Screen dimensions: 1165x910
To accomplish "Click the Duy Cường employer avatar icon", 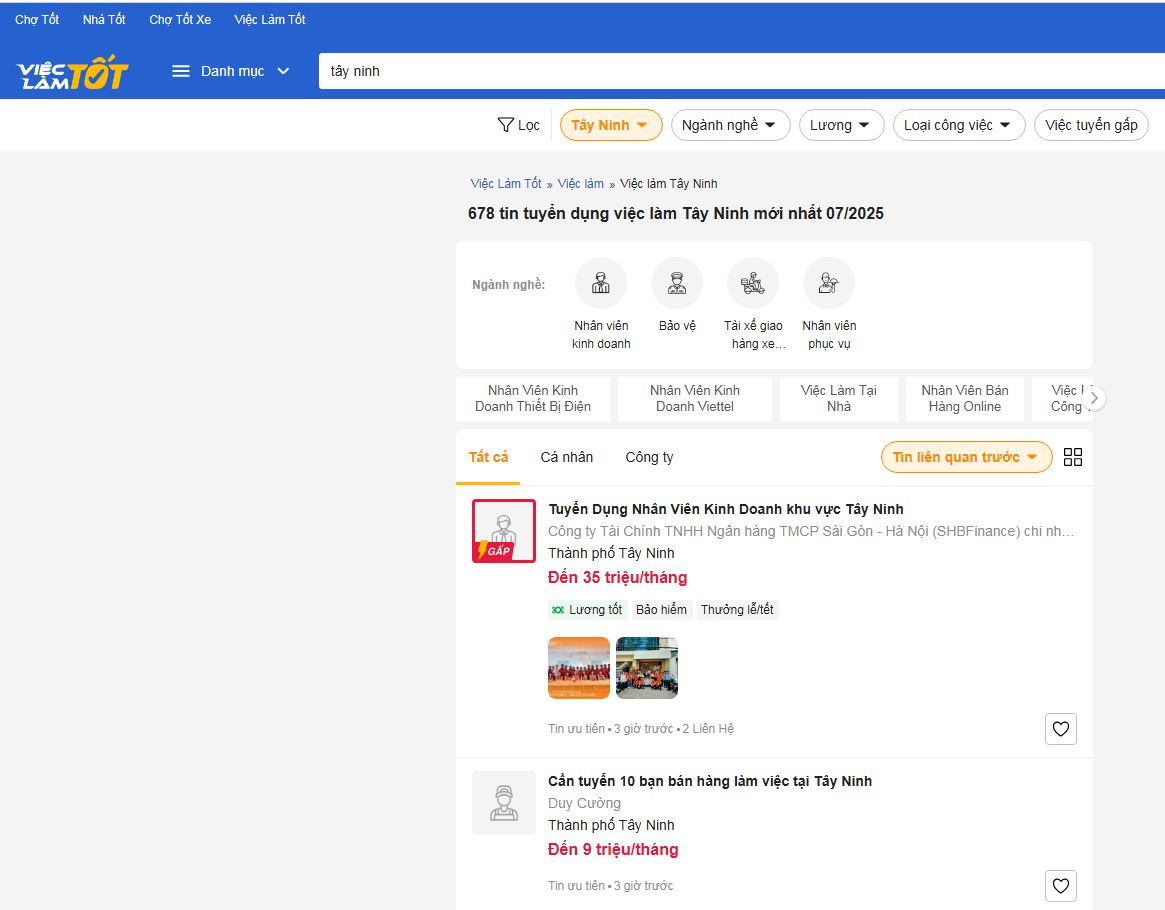I will (504, 803).
